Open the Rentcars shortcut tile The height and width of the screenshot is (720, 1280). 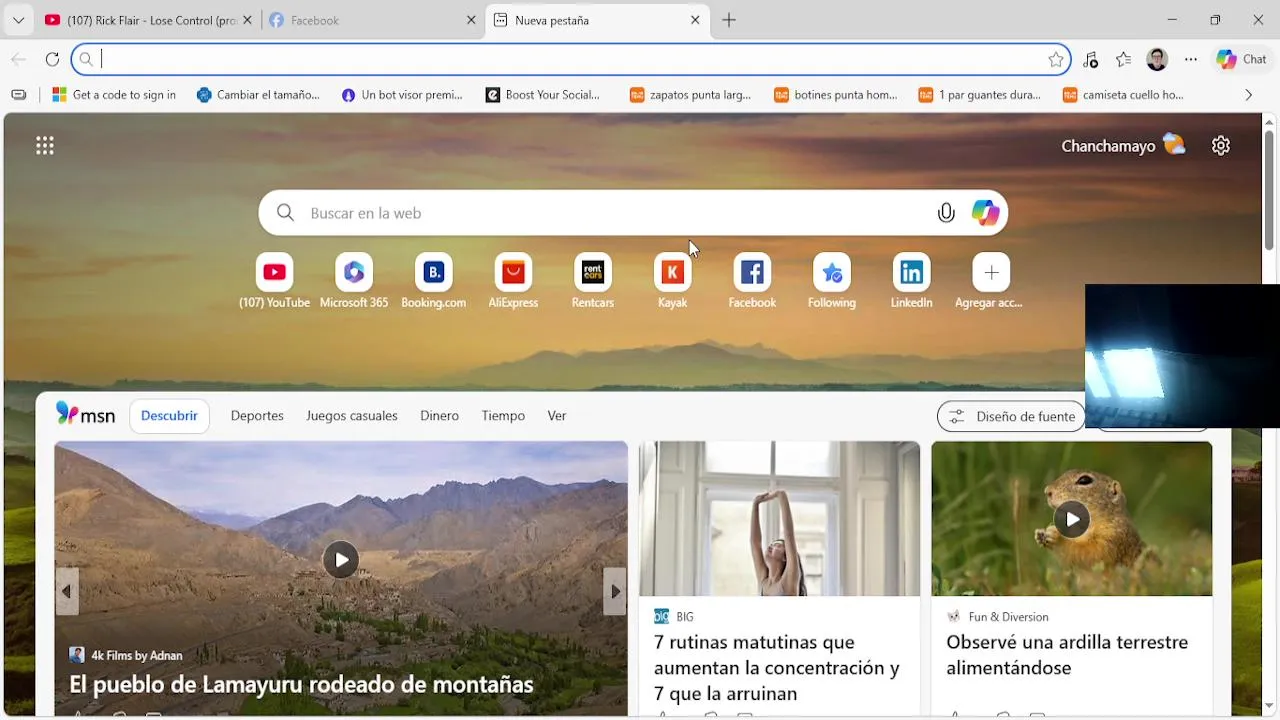click(x=593, y=272)
